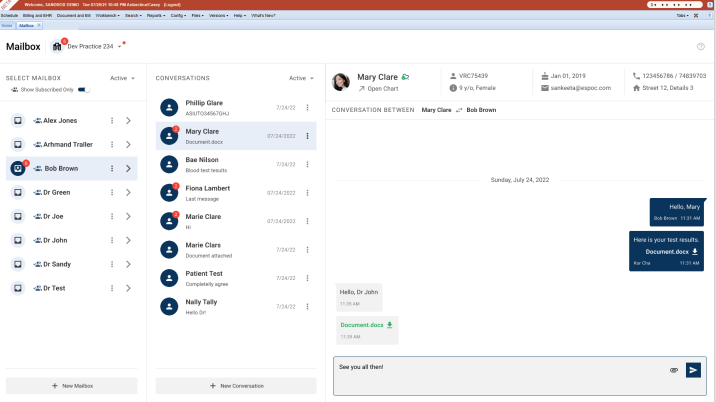Select the Dr John mailbox name
Viewport: 716px width, 402px height.
55,240
